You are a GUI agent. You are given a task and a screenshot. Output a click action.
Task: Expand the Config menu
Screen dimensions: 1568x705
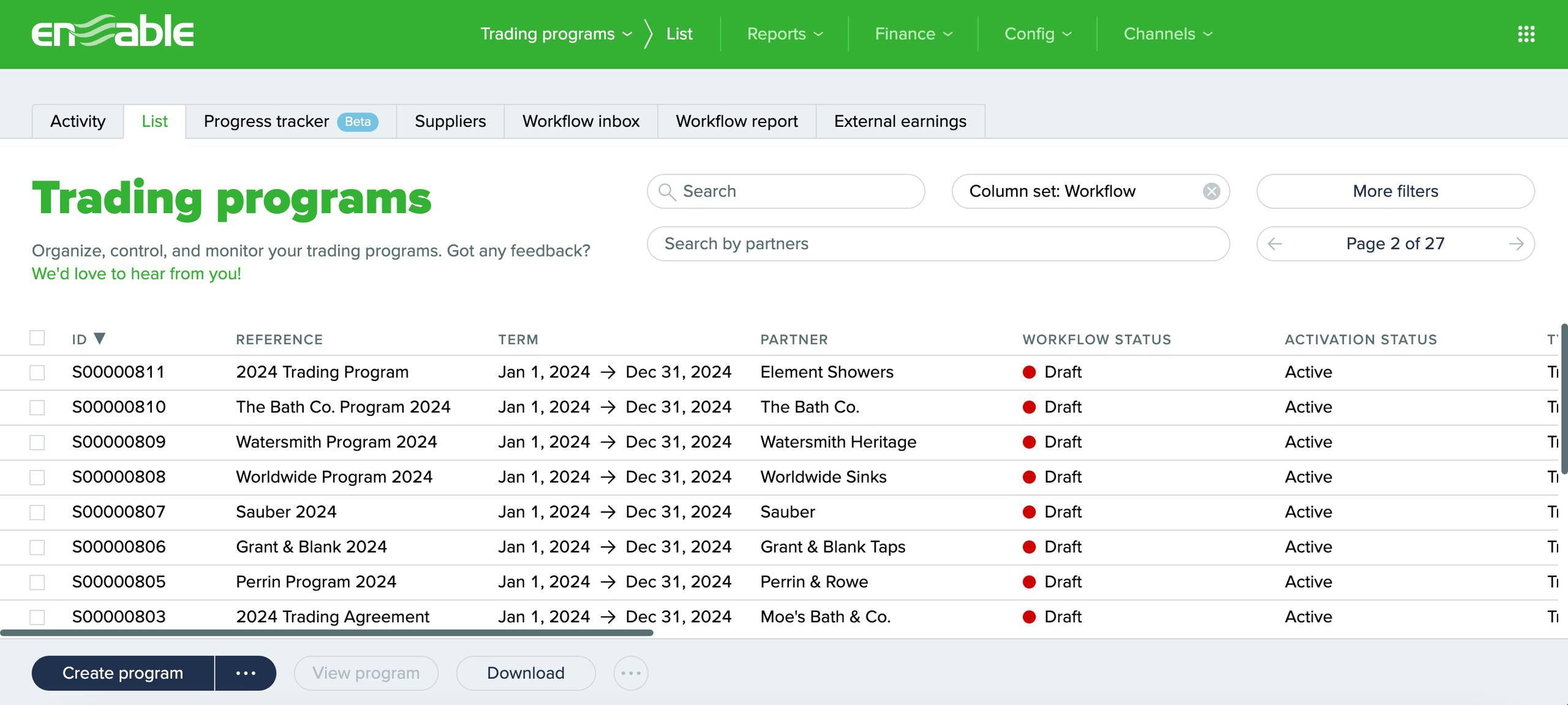pyautogui.click(x=1038, y=34)
